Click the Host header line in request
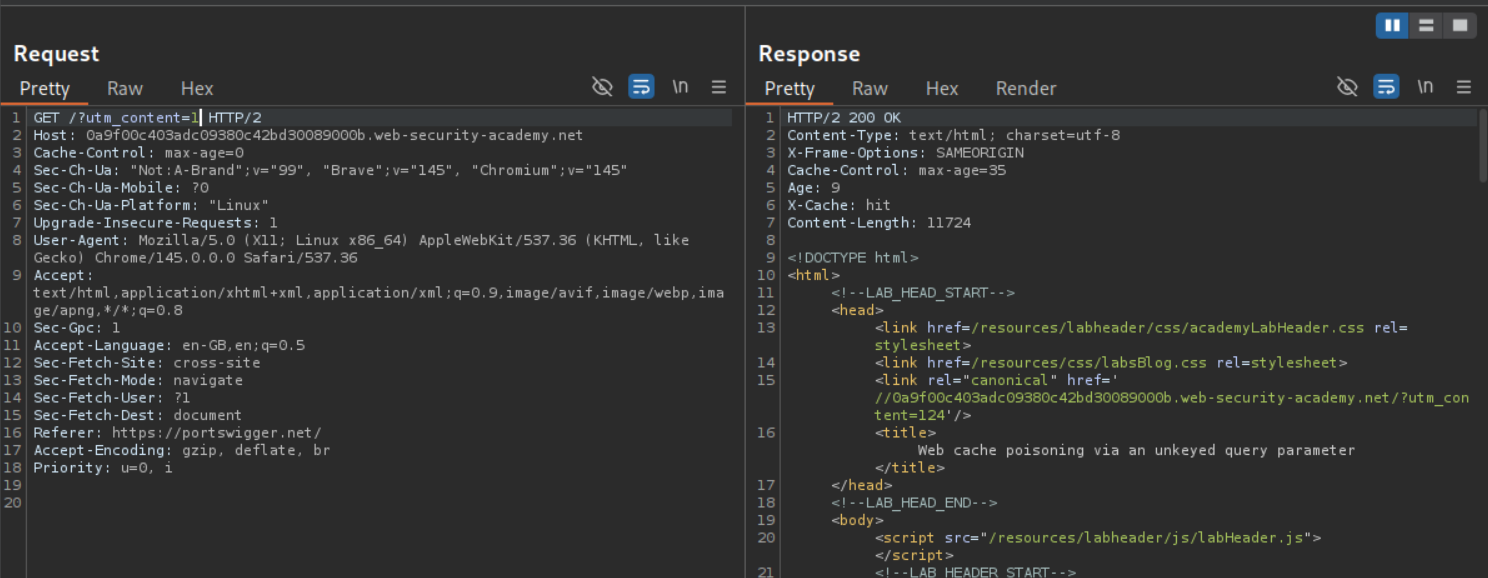Viewport: 1488px width, 578px height. pyautogui.click(x=300, y=135)
